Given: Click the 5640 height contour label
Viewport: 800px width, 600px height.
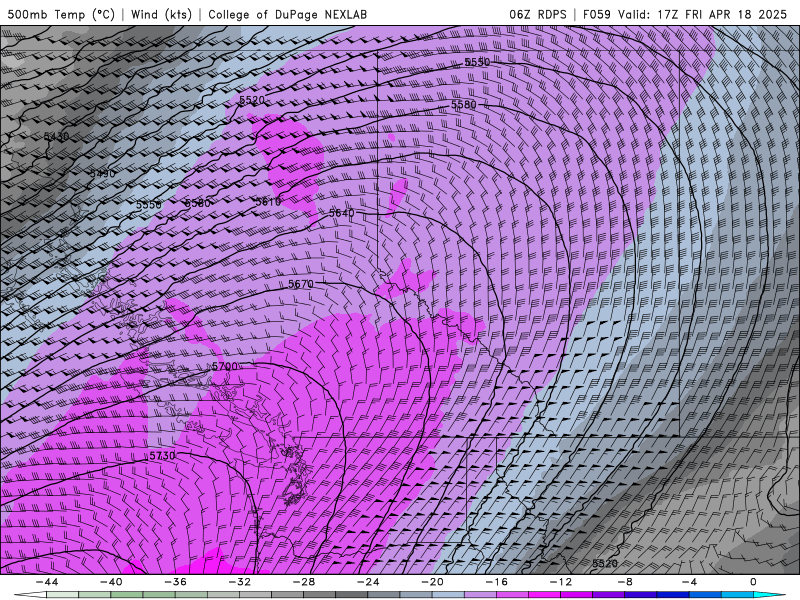Looking at the screenshot, I should (x=341, y=213).
